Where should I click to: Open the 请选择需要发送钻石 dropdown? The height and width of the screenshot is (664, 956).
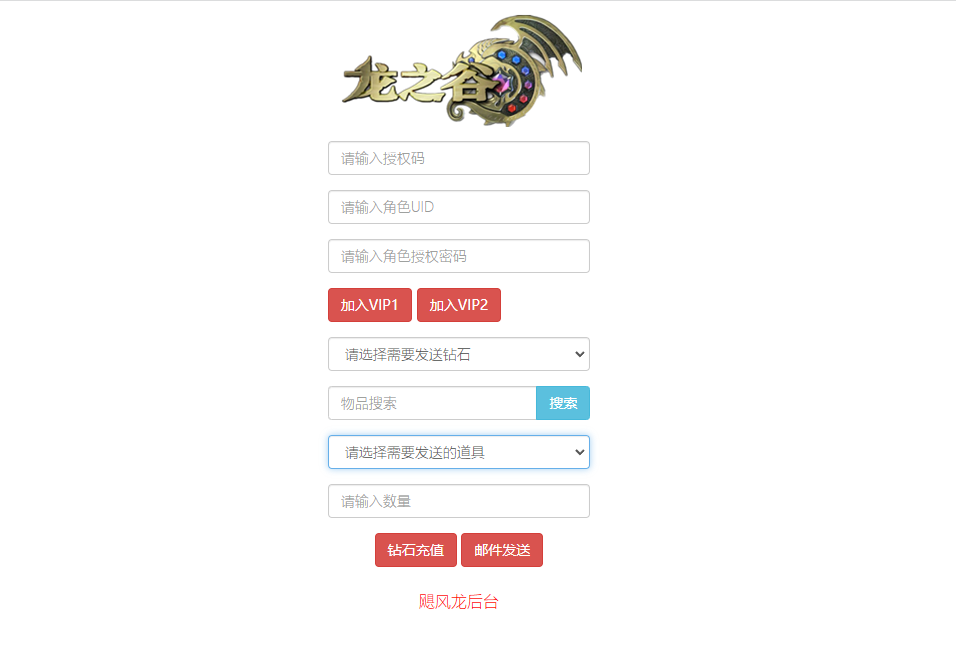[458, 354]
